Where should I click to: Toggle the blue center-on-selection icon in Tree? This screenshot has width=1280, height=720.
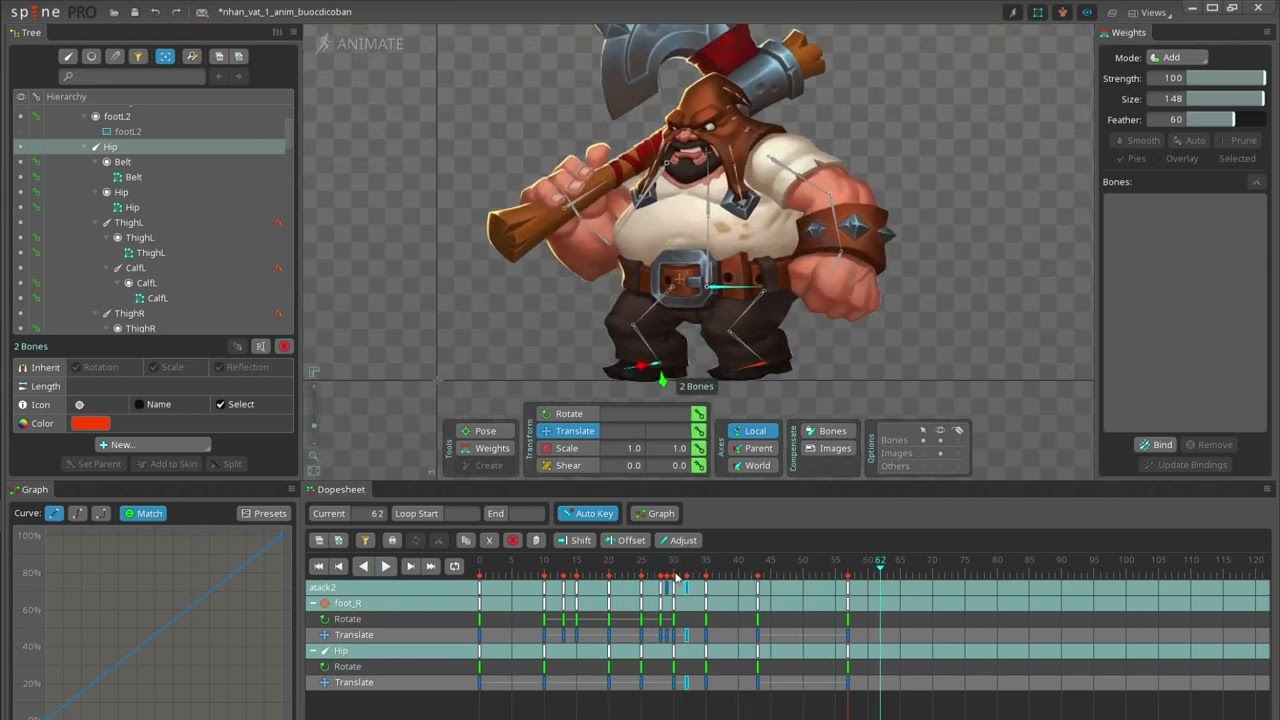[x=165, y=56]
